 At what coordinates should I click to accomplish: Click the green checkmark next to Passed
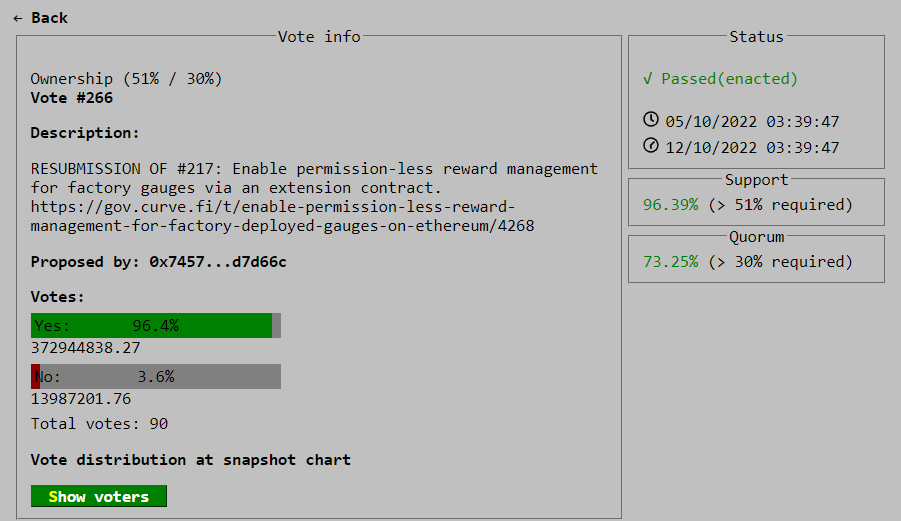[648, 79]
